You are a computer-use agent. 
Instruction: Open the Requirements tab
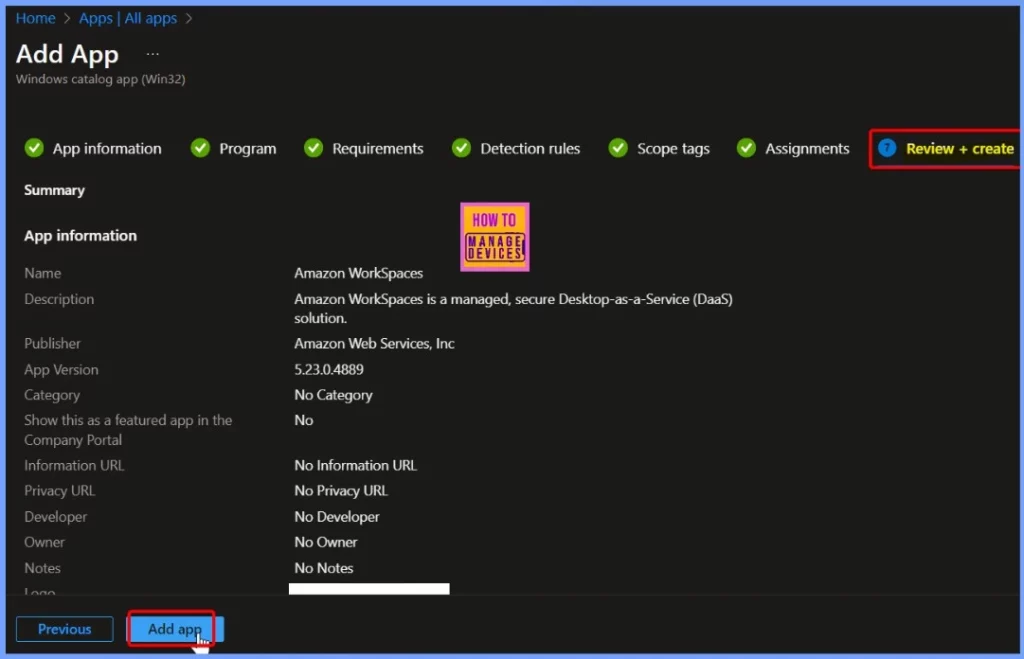[x=377, y=149]
